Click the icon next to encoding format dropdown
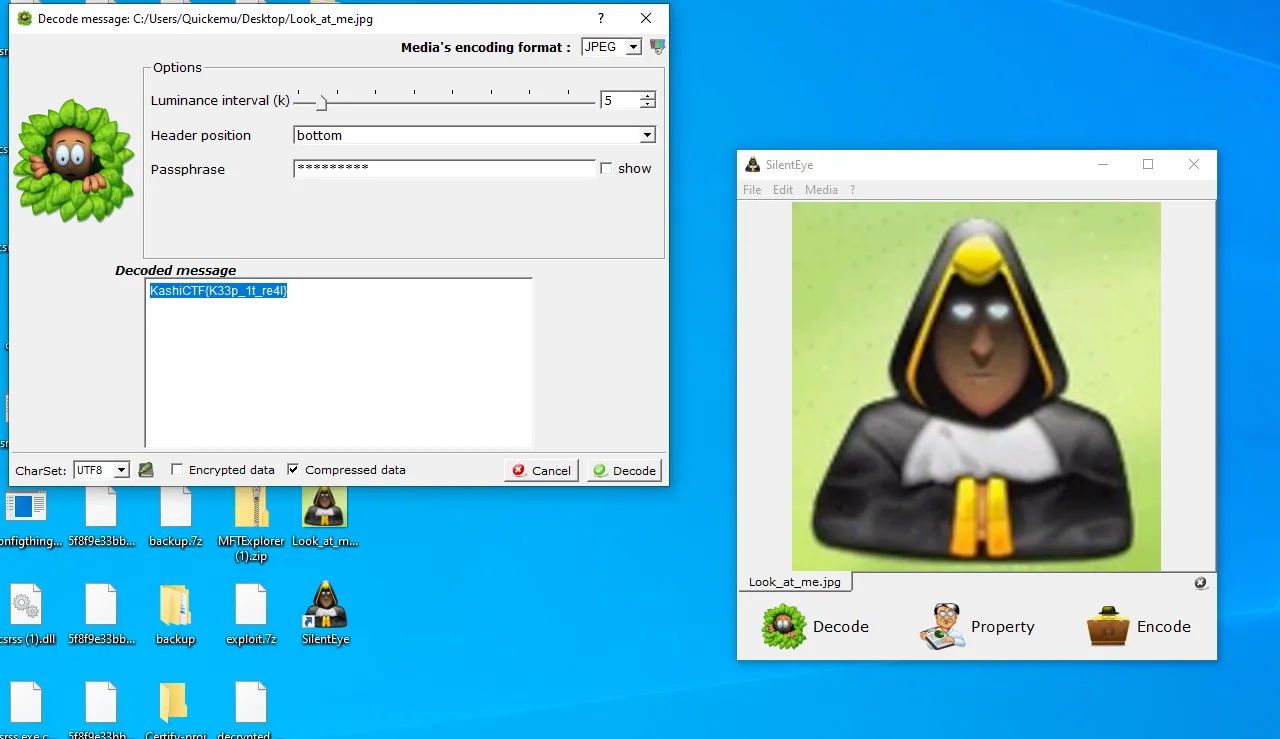 pyautogui.click(x=657, y=47)
